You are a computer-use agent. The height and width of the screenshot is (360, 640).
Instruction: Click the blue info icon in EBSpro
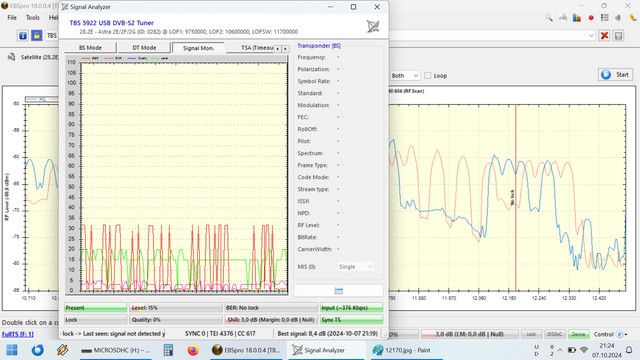(23, 36)
